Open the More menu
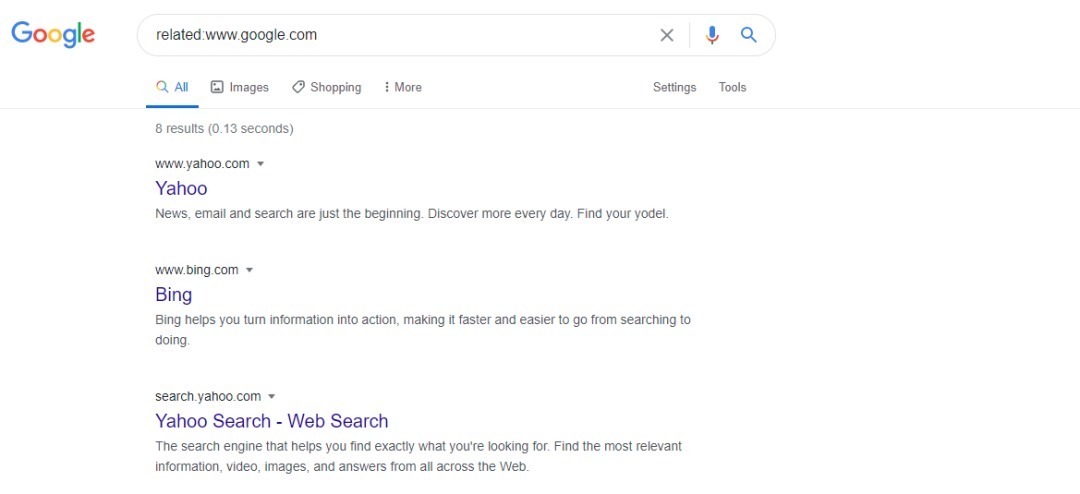The width and height of the screenshot is (1080, 494). [x=402, y=88]
